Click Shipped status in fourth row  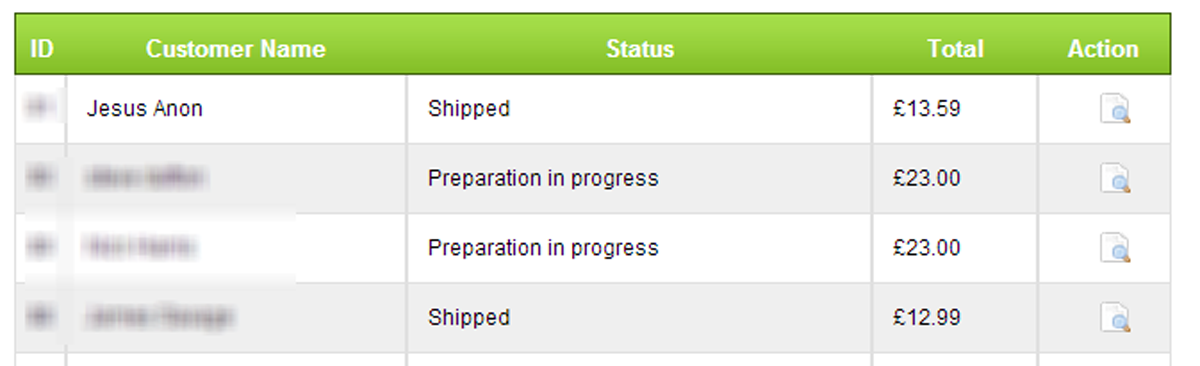(x=469, y=318)
